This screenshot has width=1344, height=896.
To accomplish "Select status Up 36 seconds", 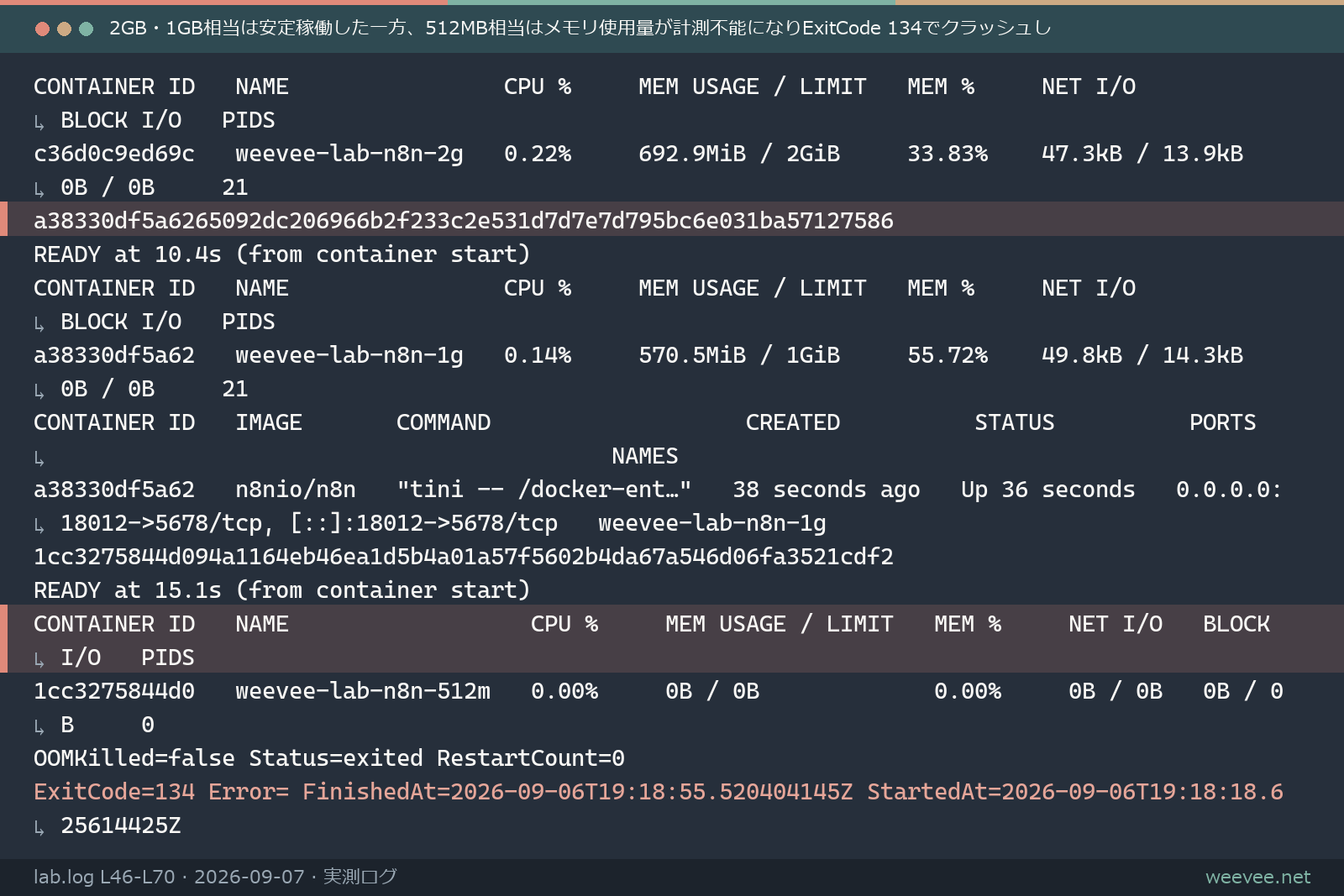I will (1048, 490).
